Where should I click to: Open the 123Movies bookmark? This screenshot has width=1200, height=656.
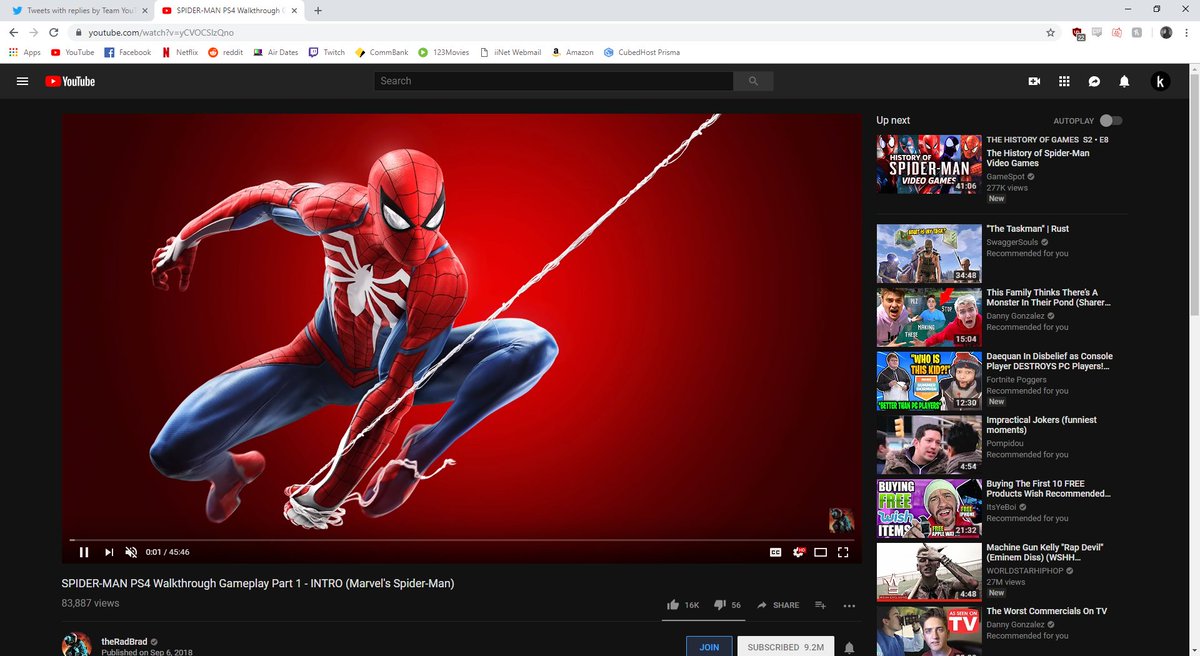[445, 52]
